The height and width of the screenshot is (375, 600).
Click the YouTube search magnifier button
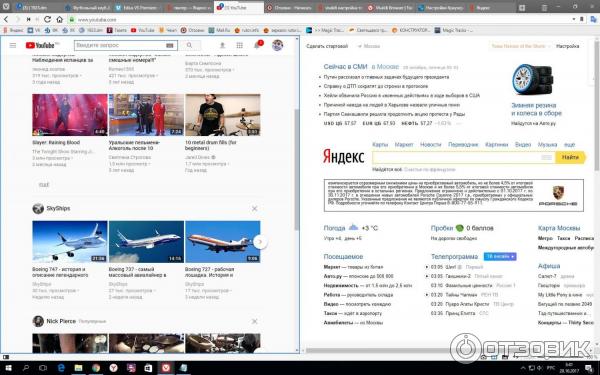coord(189,45)
